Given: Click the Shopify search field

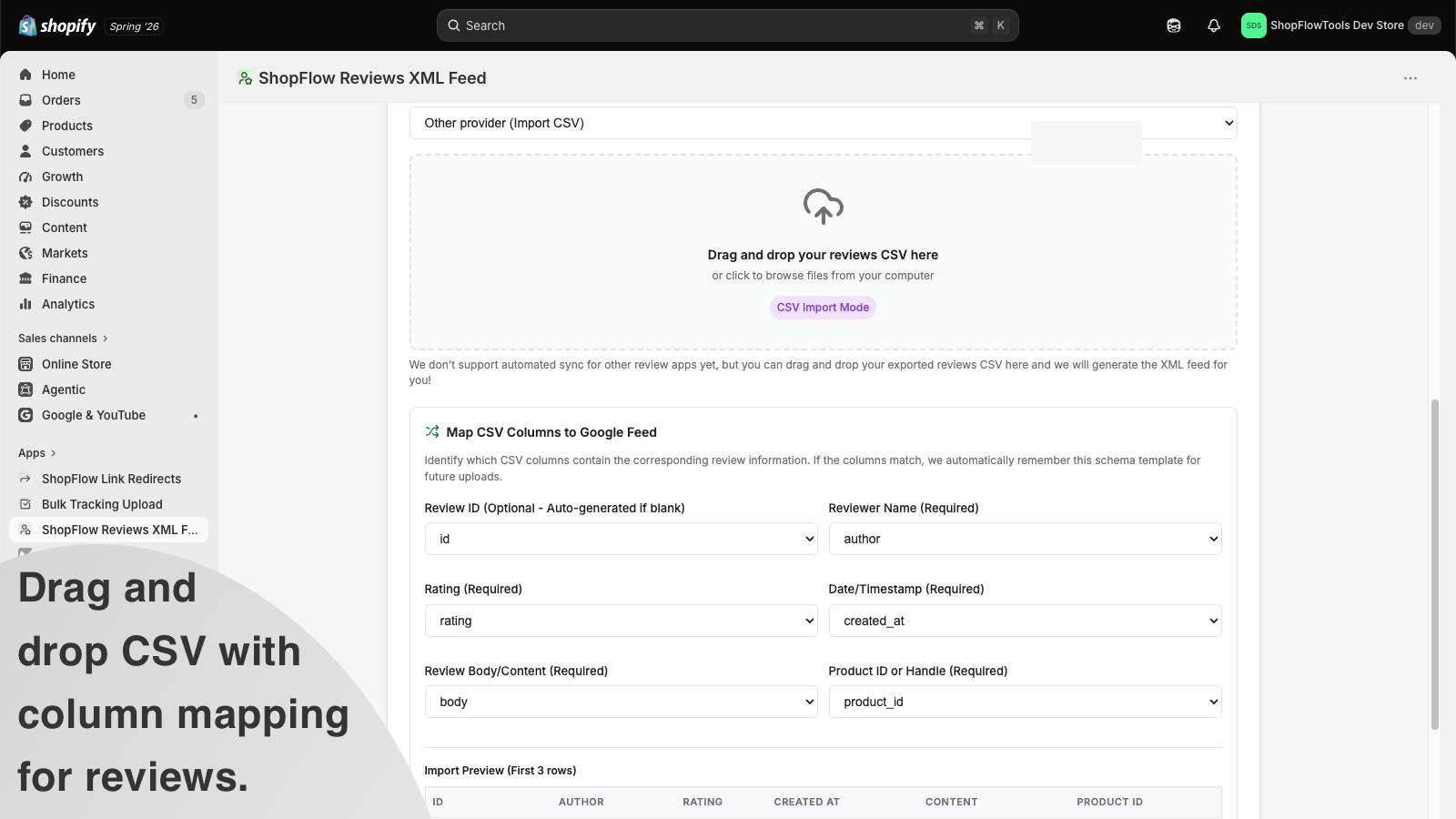Looking at the screenshot, I should point(727,25).
